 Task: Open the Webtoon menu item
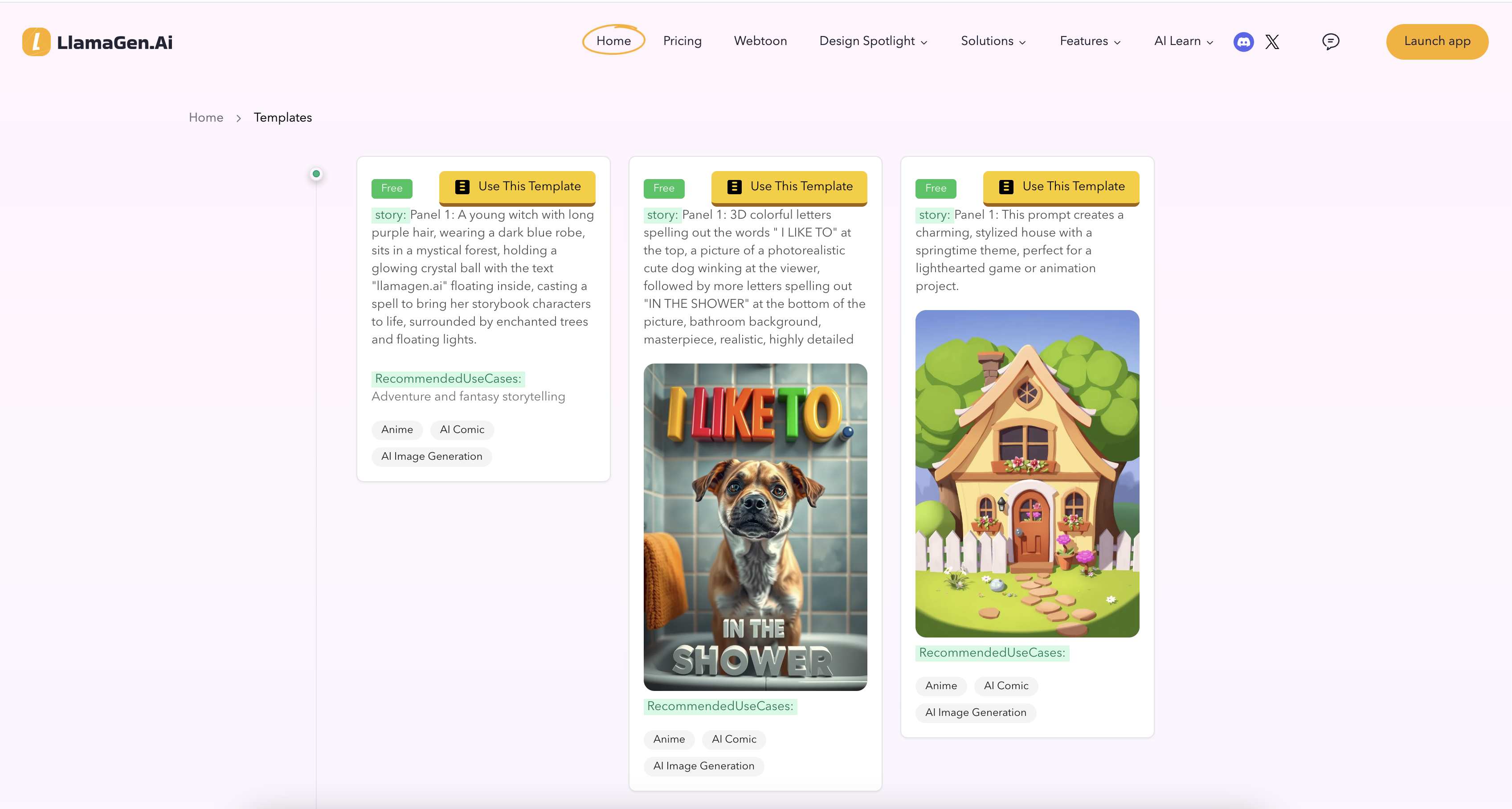(x=760, y=41)
